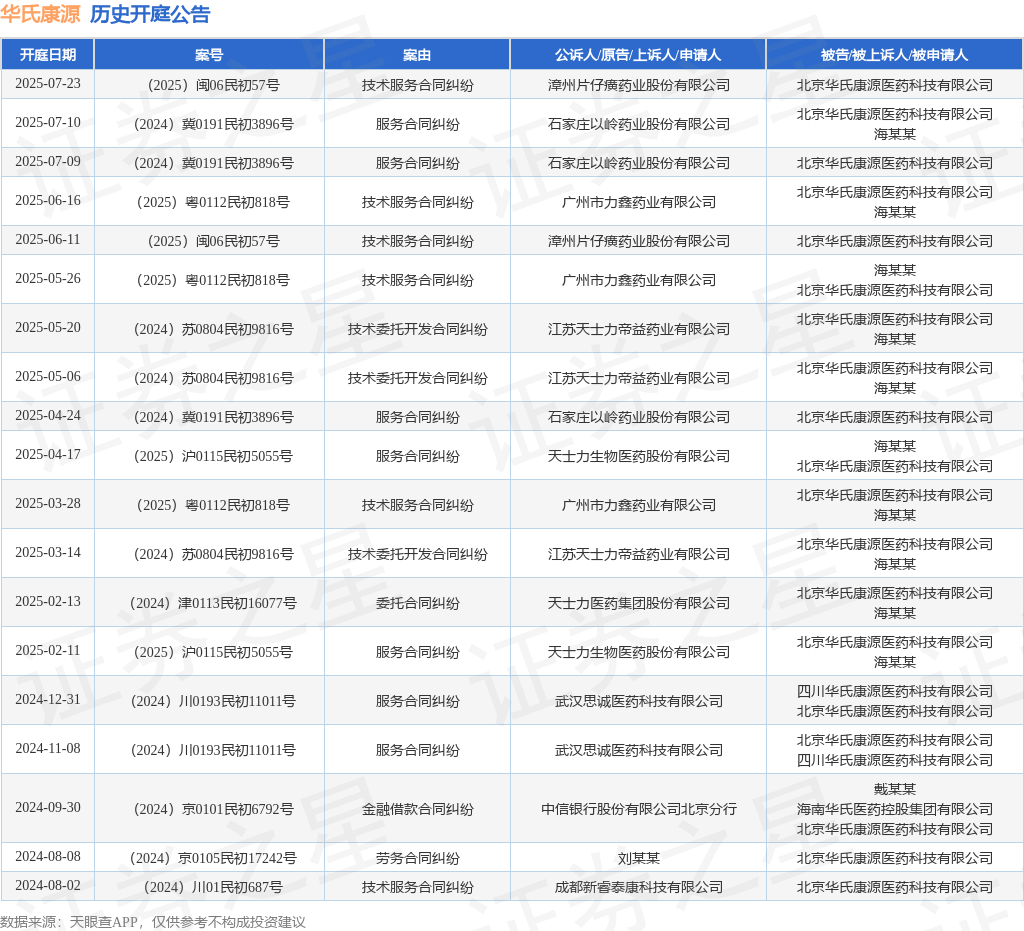Click case number (2024)京0101民初6792号
This screenshot has height=931, width=1024.
[x=213, y=810]
